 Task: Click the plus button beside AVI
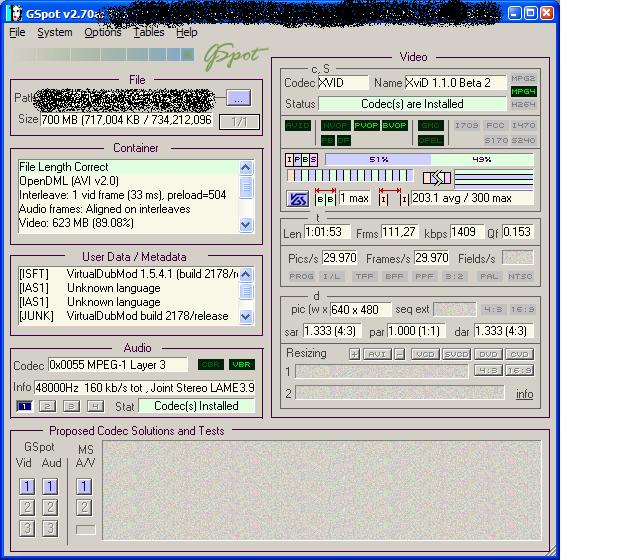(354, 354)
